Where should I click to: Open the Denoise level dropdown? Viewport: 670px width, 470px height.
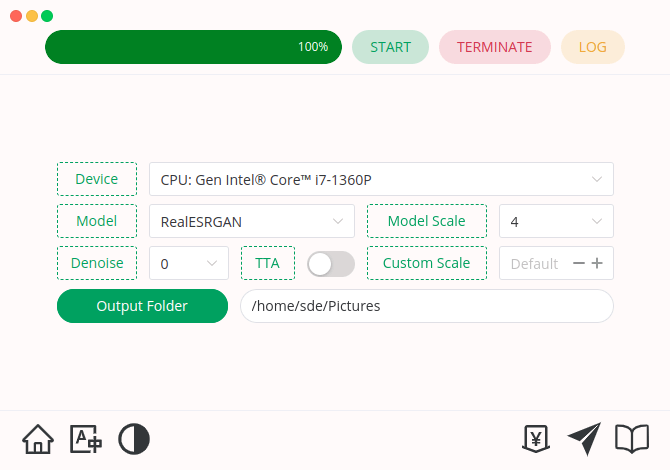pyautogui.click(x=189, y=263)
